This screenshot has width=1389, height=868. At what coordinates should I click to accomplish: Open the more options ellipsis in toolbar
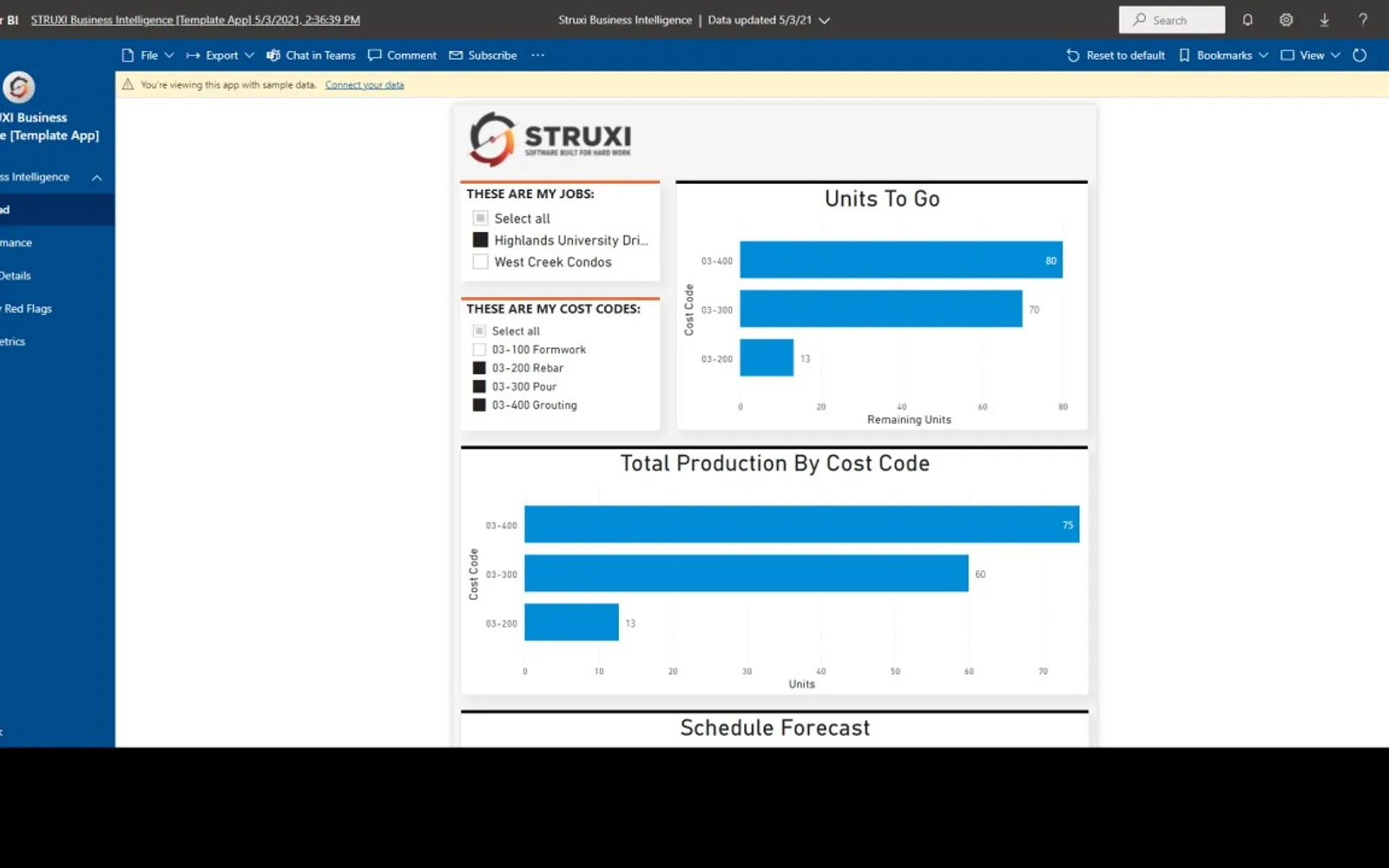(538, 55)
